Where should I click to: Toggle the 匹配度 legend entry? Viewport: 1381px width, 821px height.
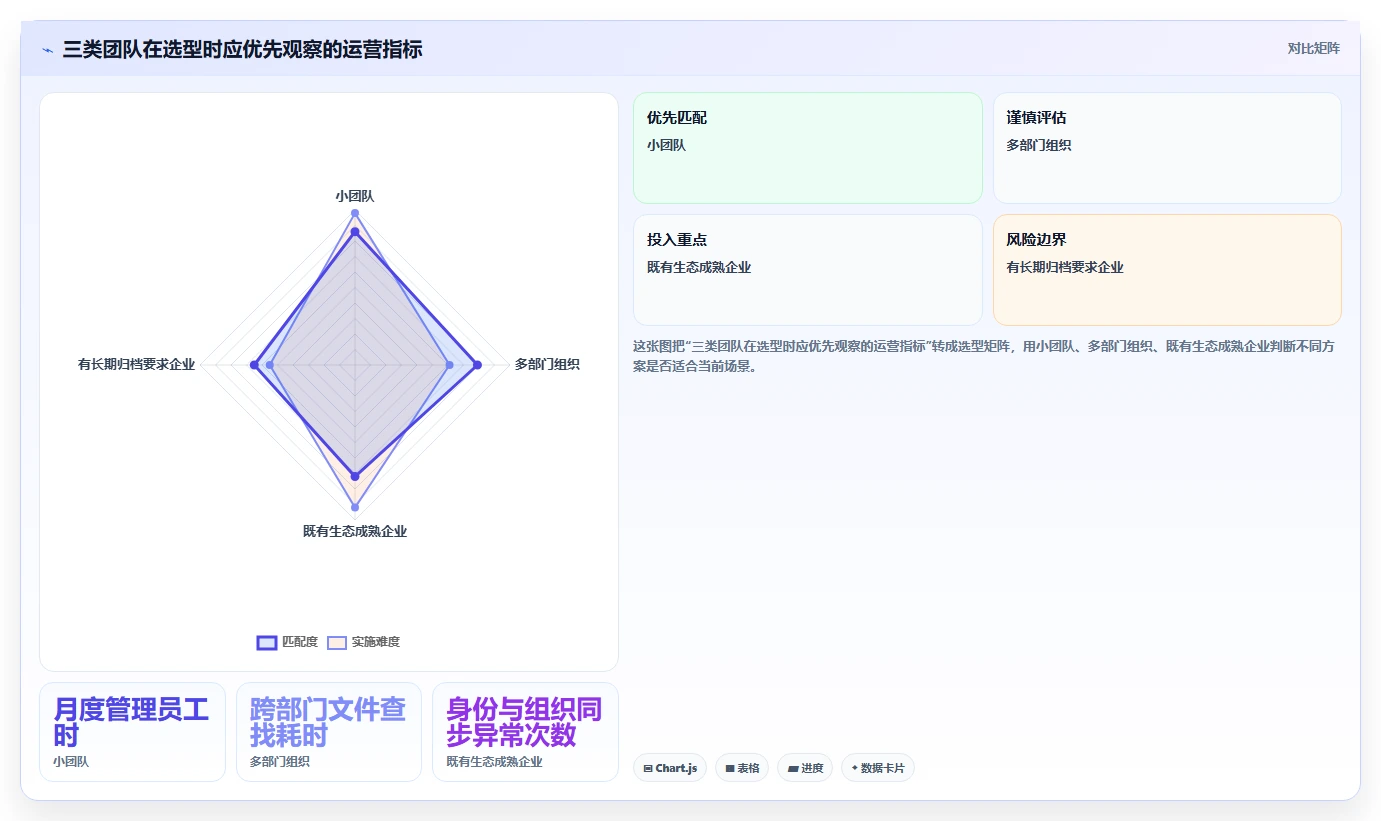[288, 642]
